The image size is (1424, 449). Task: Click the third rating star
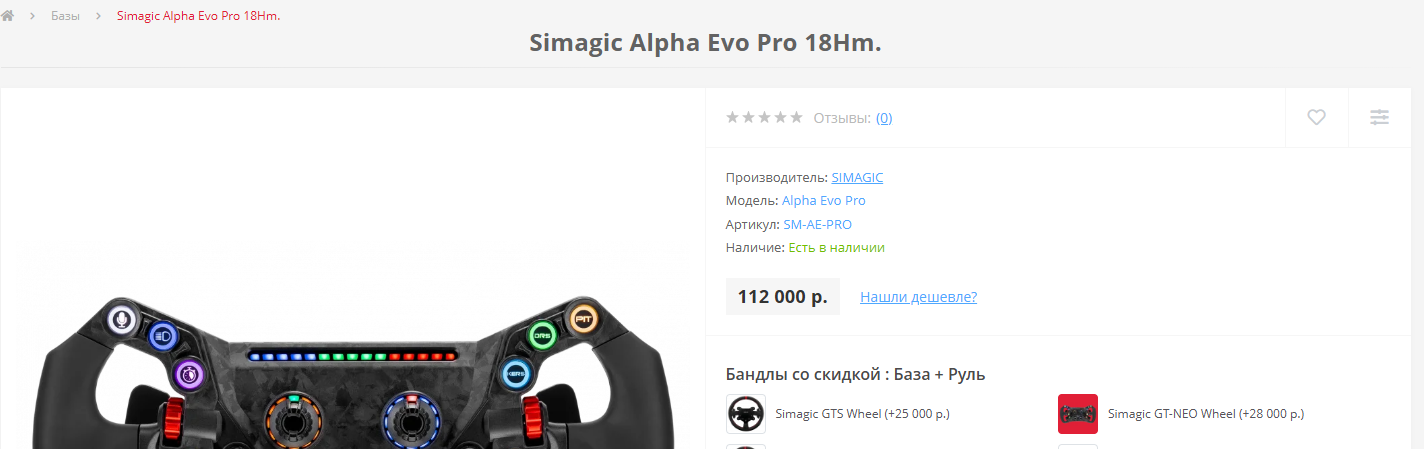point(764,117)
